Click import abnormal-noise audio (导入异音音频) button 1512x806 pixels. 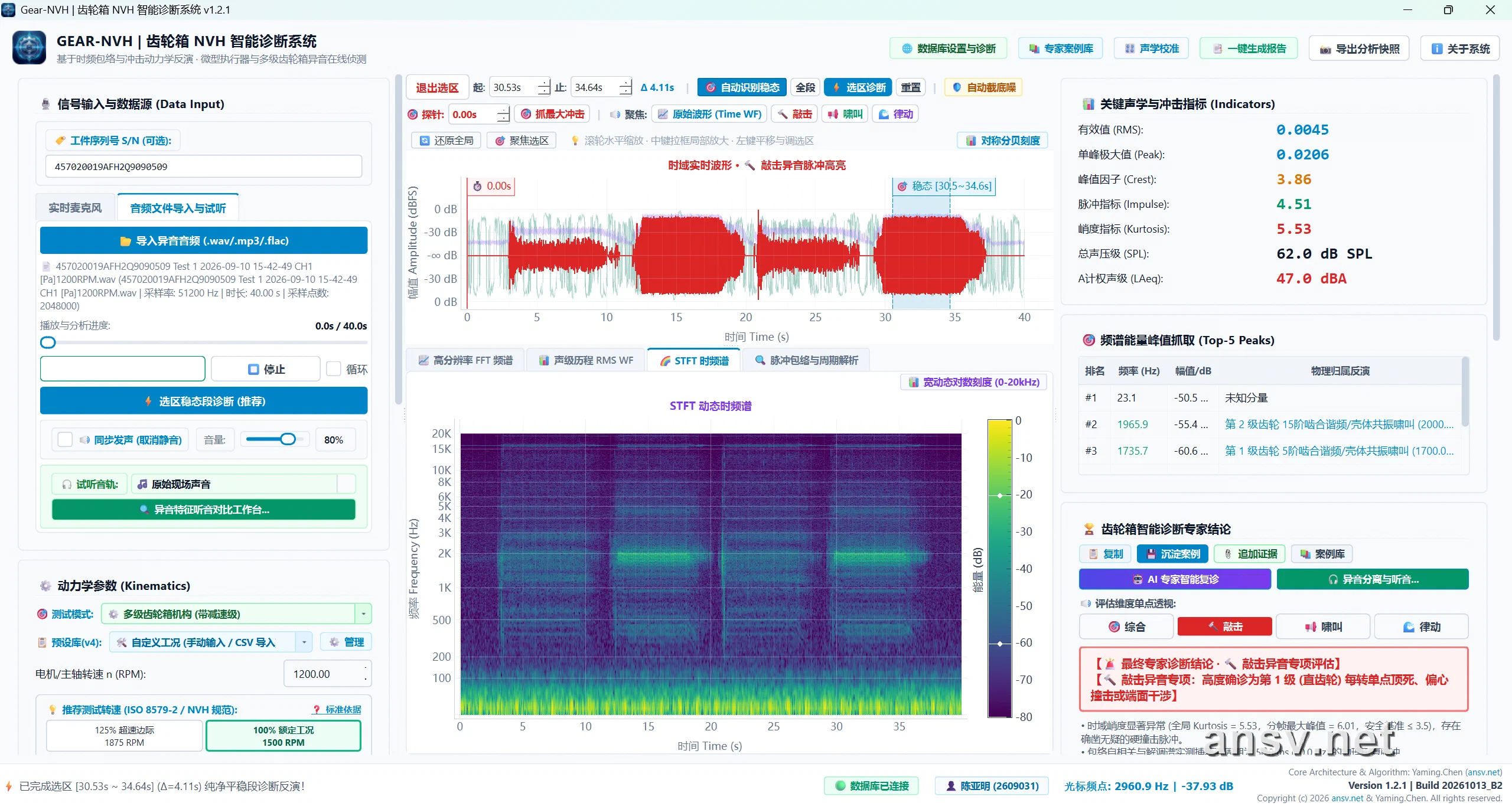click(x=204, y=241)
